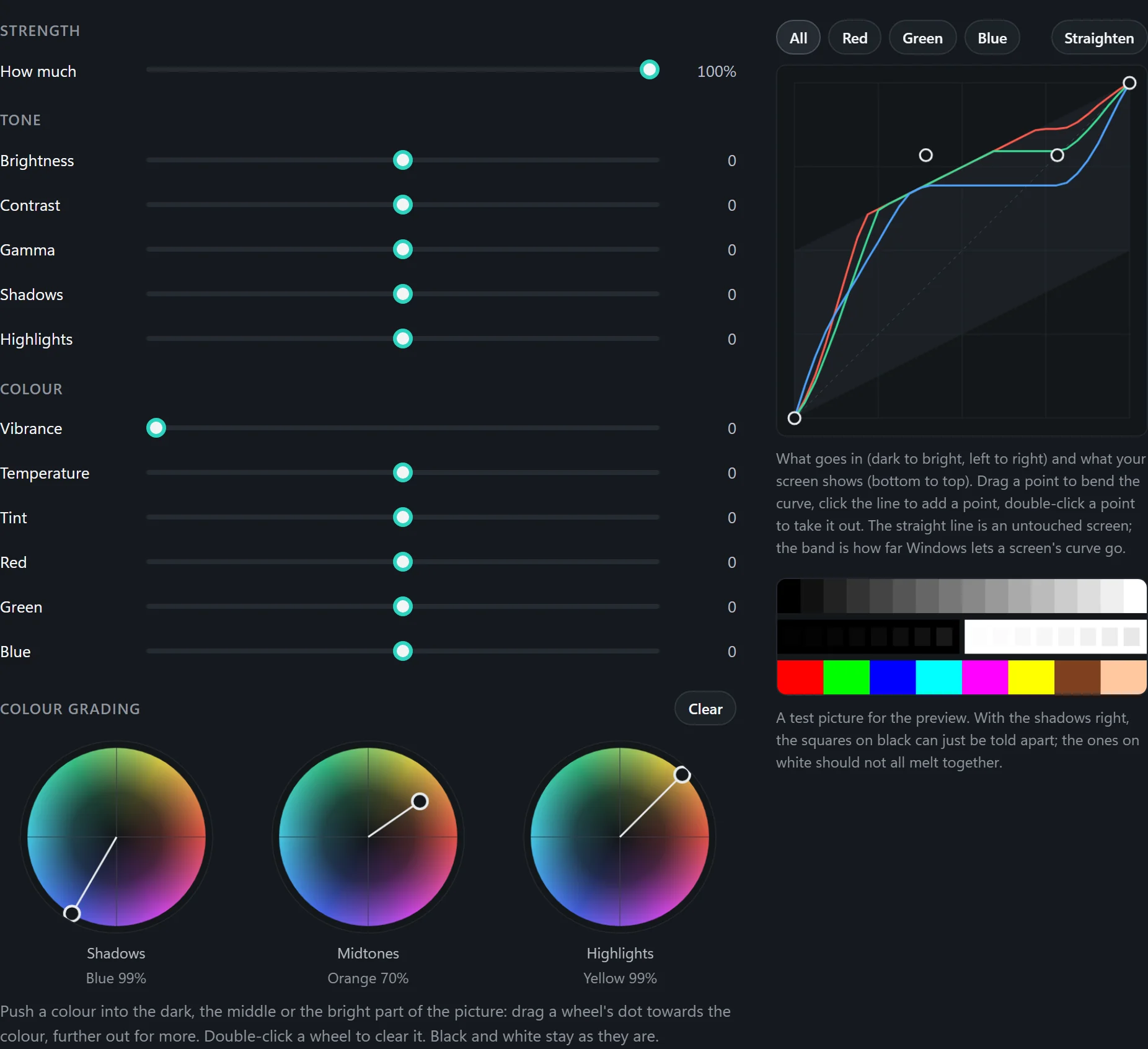
Task: Click the yellow swatch in the test picture
Action: tap(1031, 677)
